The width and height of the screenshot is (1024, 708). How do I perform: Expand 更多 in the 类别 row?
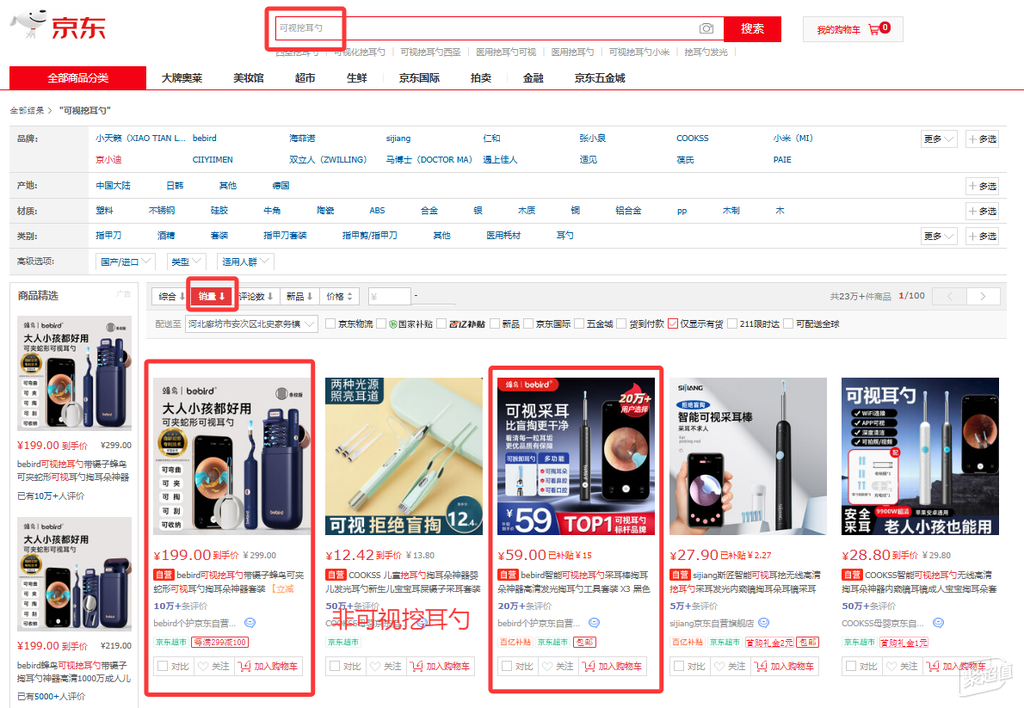(x=939, y=236)
